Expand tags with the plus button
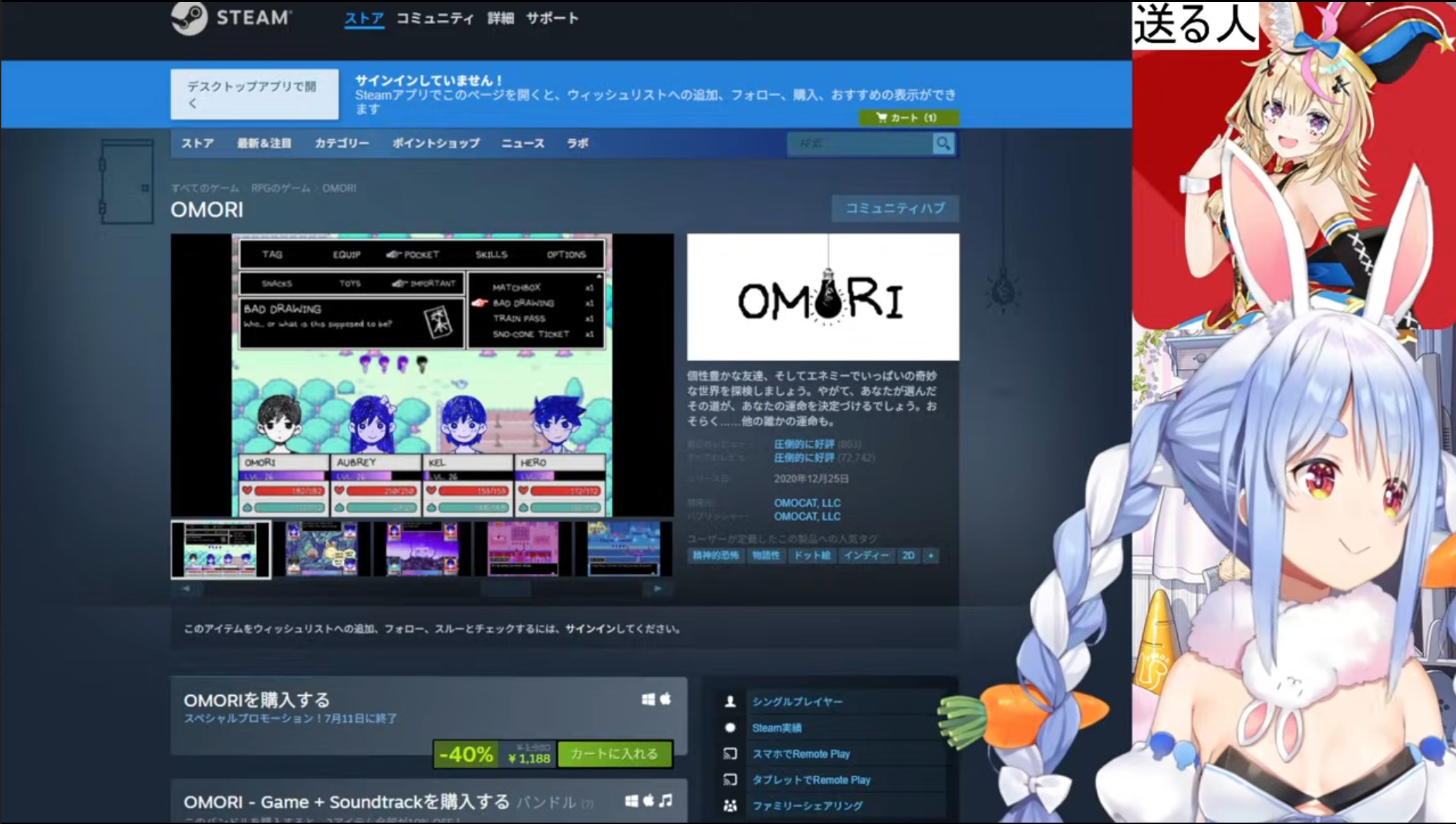 (930, 555)
